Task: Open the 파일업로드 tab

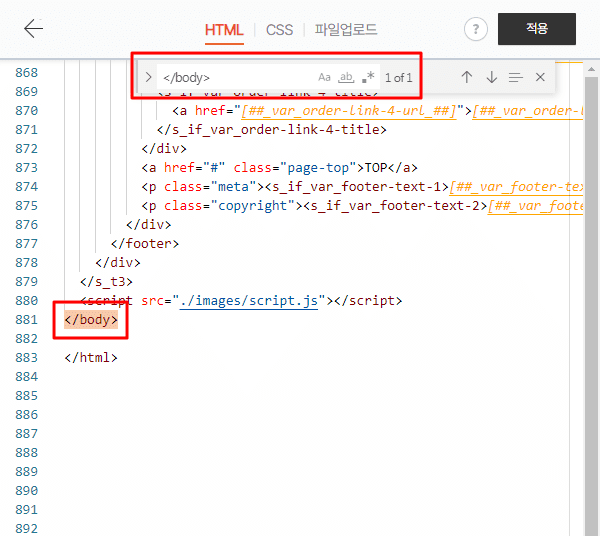Action: [346, 30]
